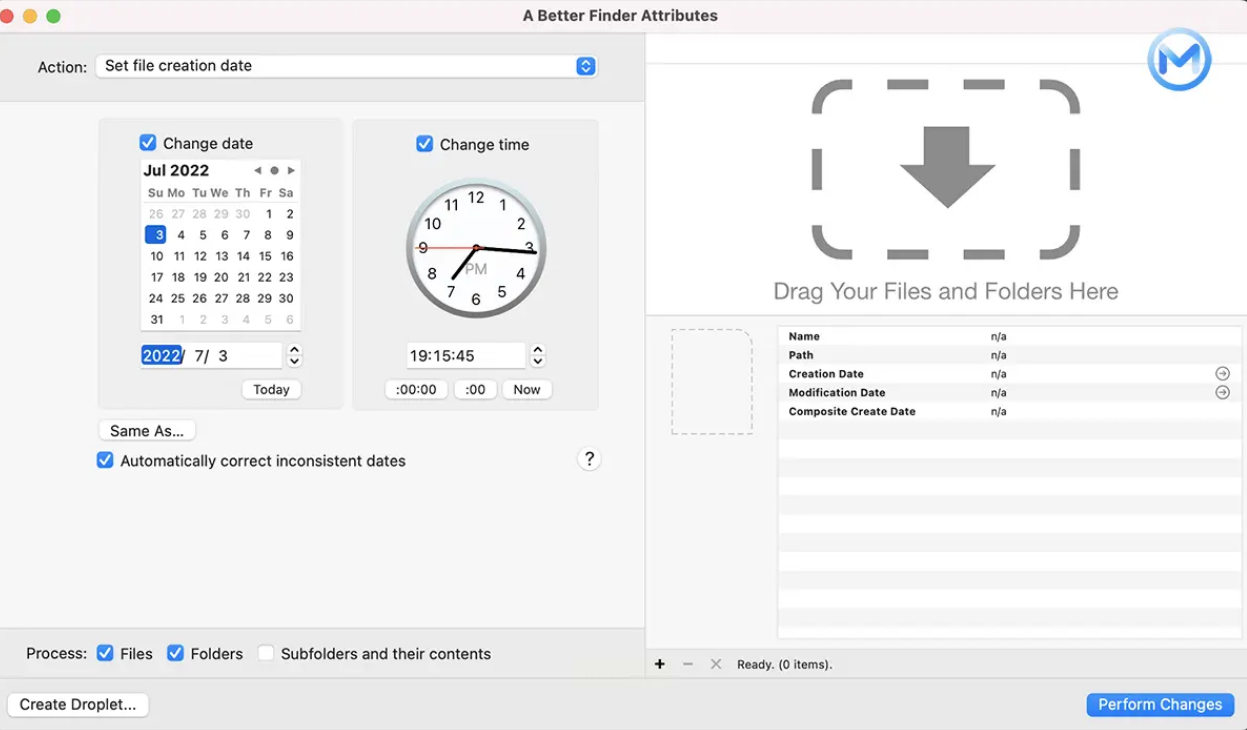Screen dimensions: 1247x730
Task: Toggle the Change date checkbox
Action: (x=148, y=143)
